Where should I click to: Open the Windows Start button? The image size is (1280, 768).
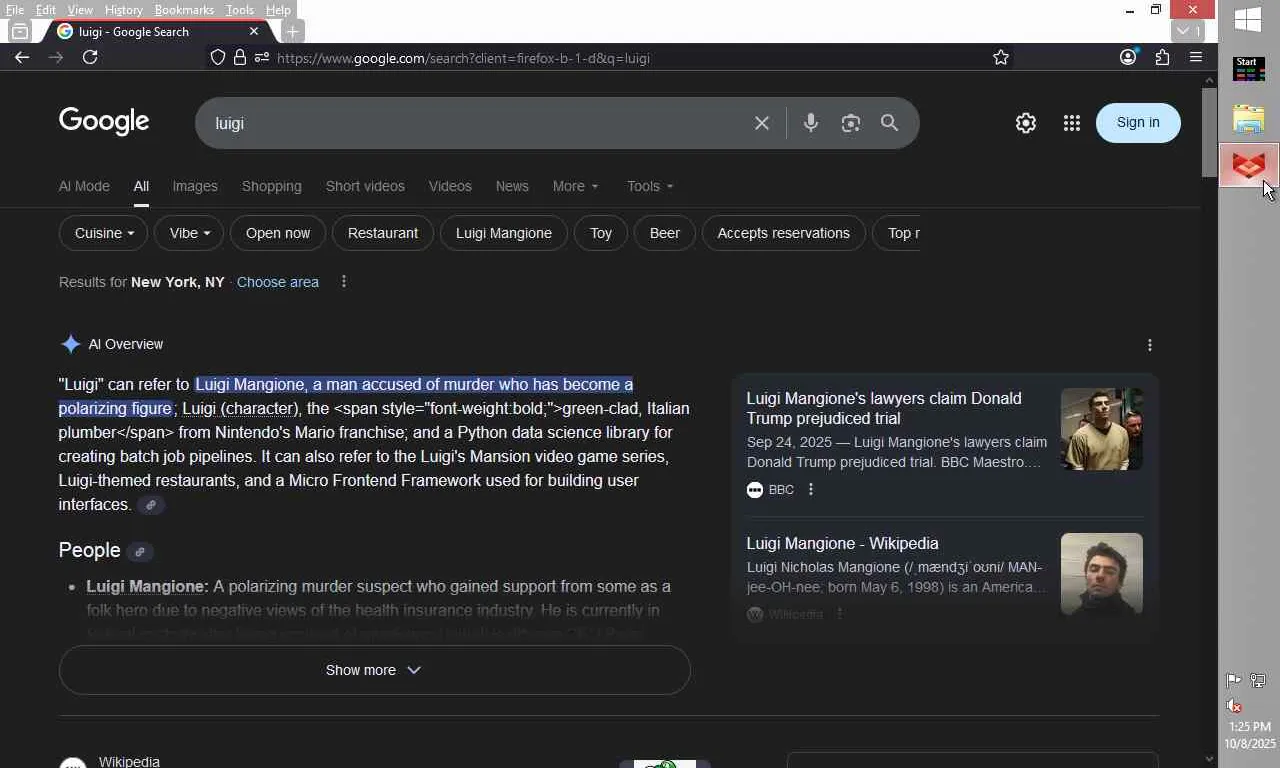click(x=1248, y=20)
